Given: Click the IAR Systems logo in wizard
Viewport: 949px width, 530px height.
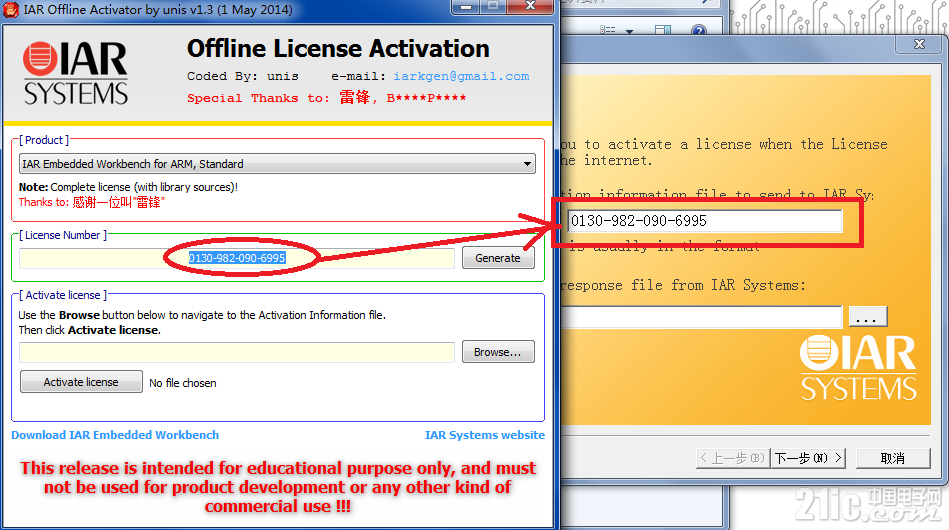Looking at the screenshot, I should pos(858,368).
